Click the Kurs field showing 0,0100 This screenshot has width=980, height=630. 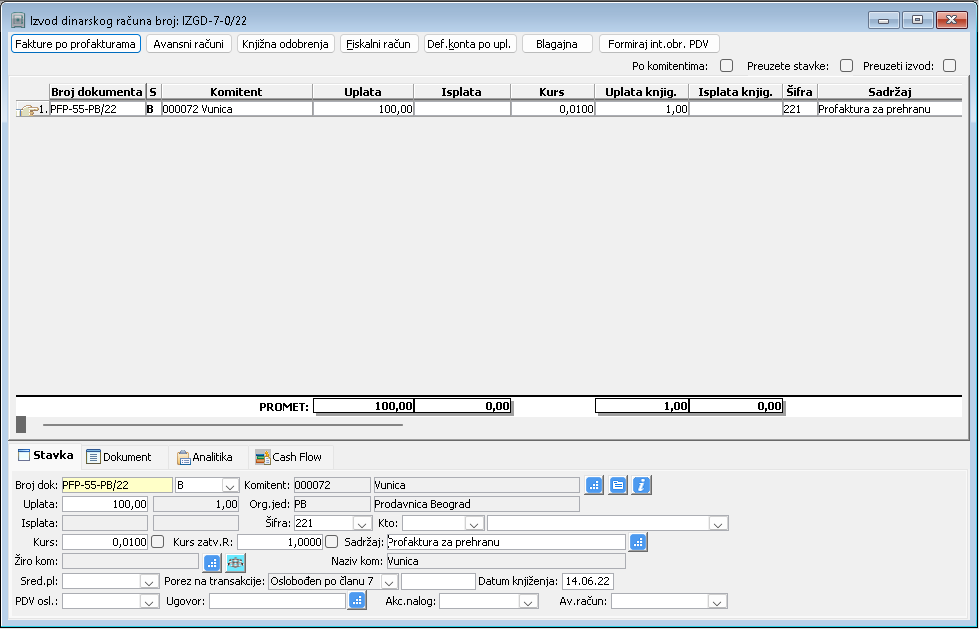click(105, 542)
